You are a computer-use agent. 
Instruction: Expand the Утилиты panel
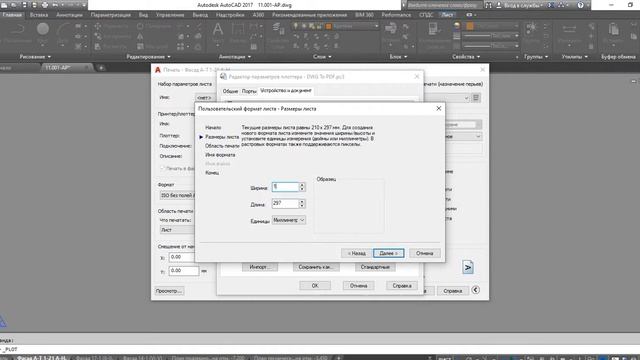click(x=574, y=57)
